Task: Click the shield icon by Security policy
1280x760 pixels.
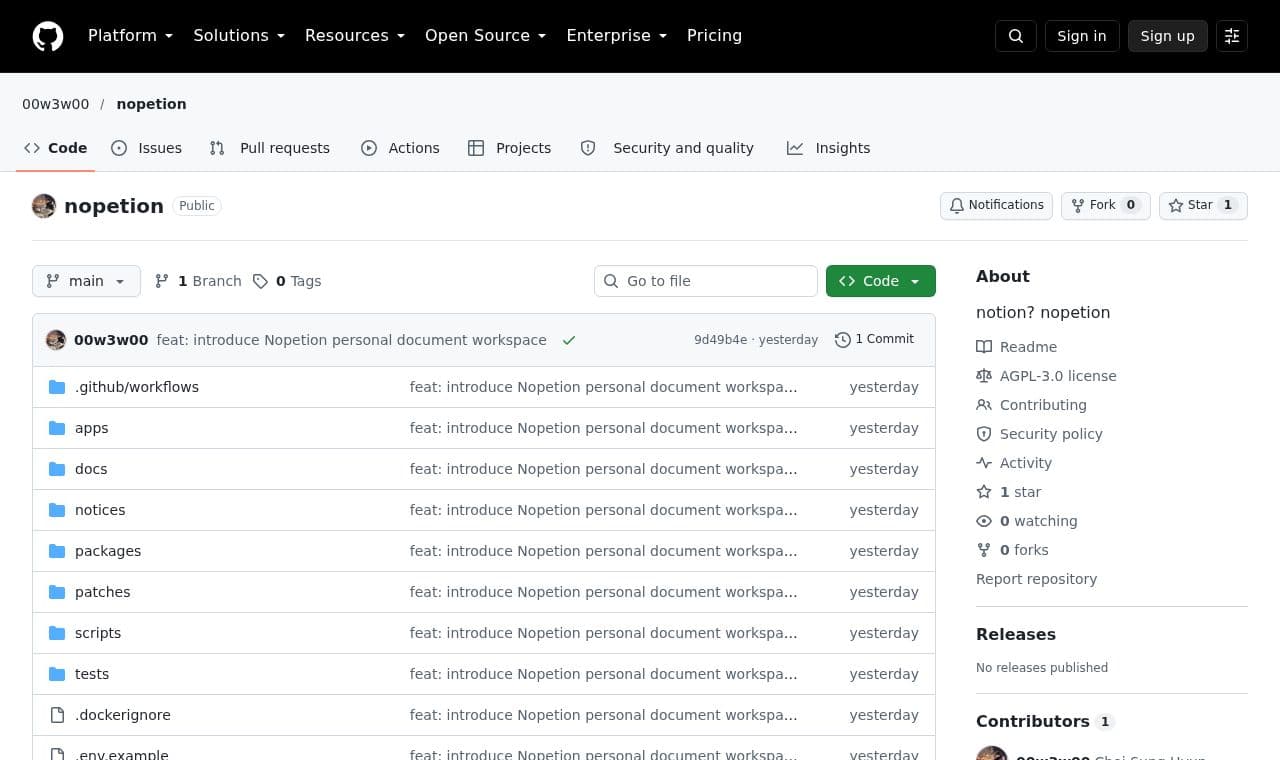Action: coord(984,434)
